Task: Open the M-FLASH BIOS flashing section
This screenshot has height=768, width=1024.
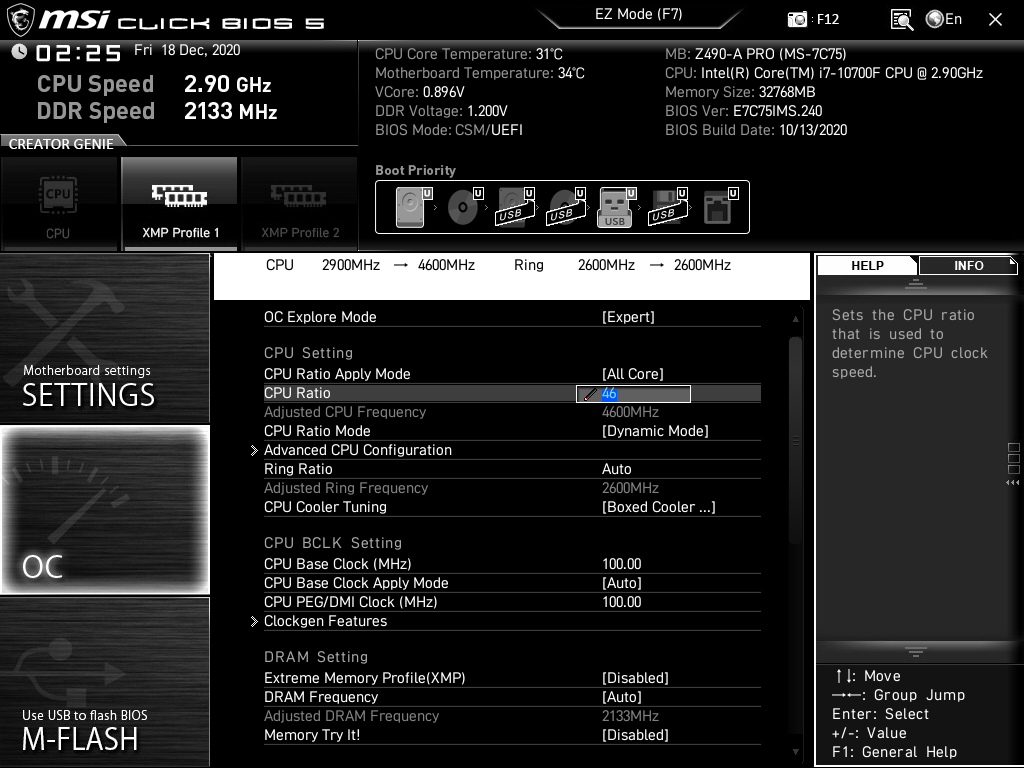Action: (x=104, y=681)
